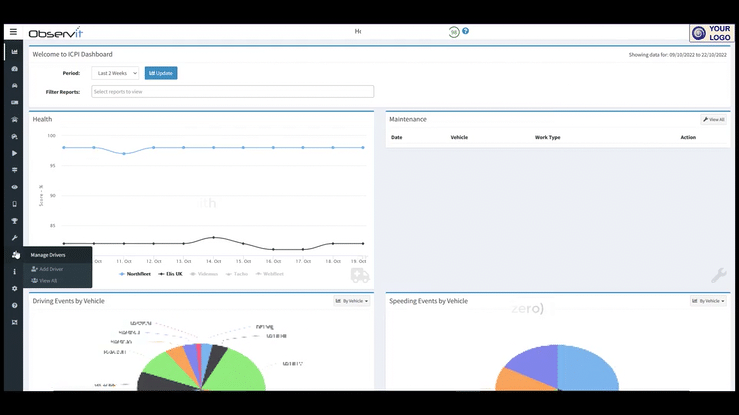Click the eye sidebar icon
739x415 pixels.
(15, 187)
